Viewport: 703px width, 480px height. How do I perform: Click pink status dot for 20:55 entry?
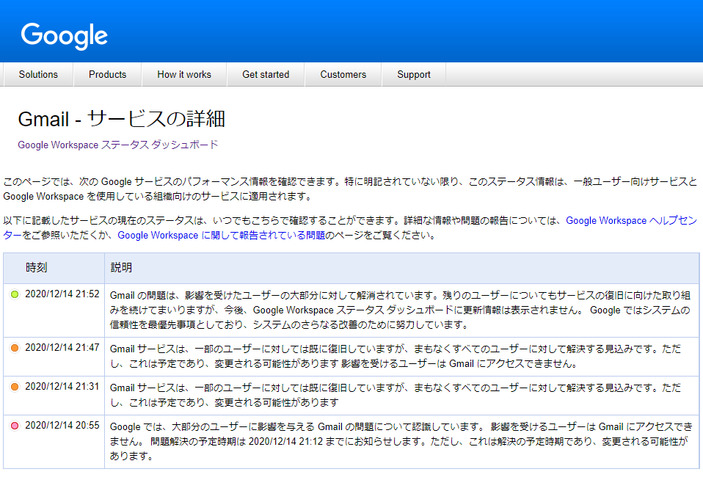14,426
